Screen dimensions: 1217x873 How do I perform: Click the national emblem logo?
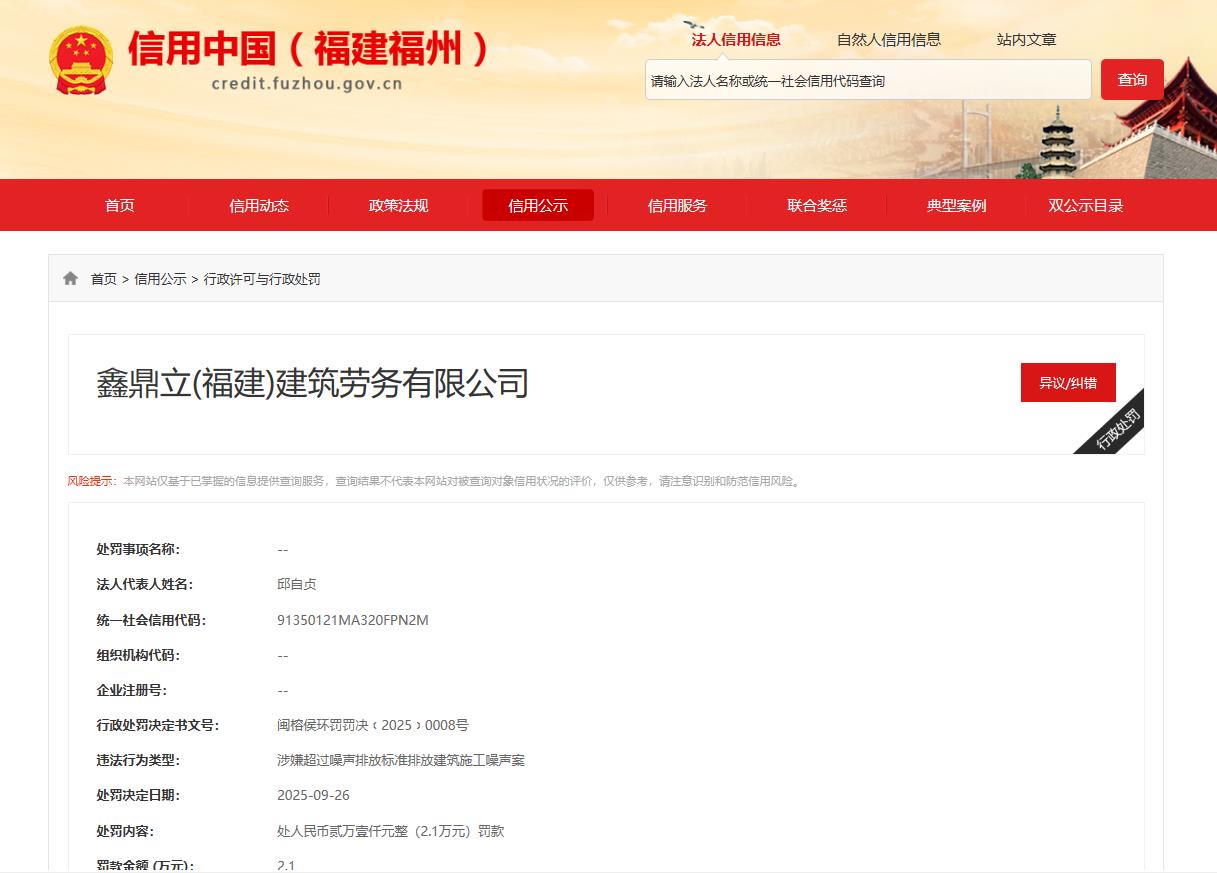click(81, 60)
